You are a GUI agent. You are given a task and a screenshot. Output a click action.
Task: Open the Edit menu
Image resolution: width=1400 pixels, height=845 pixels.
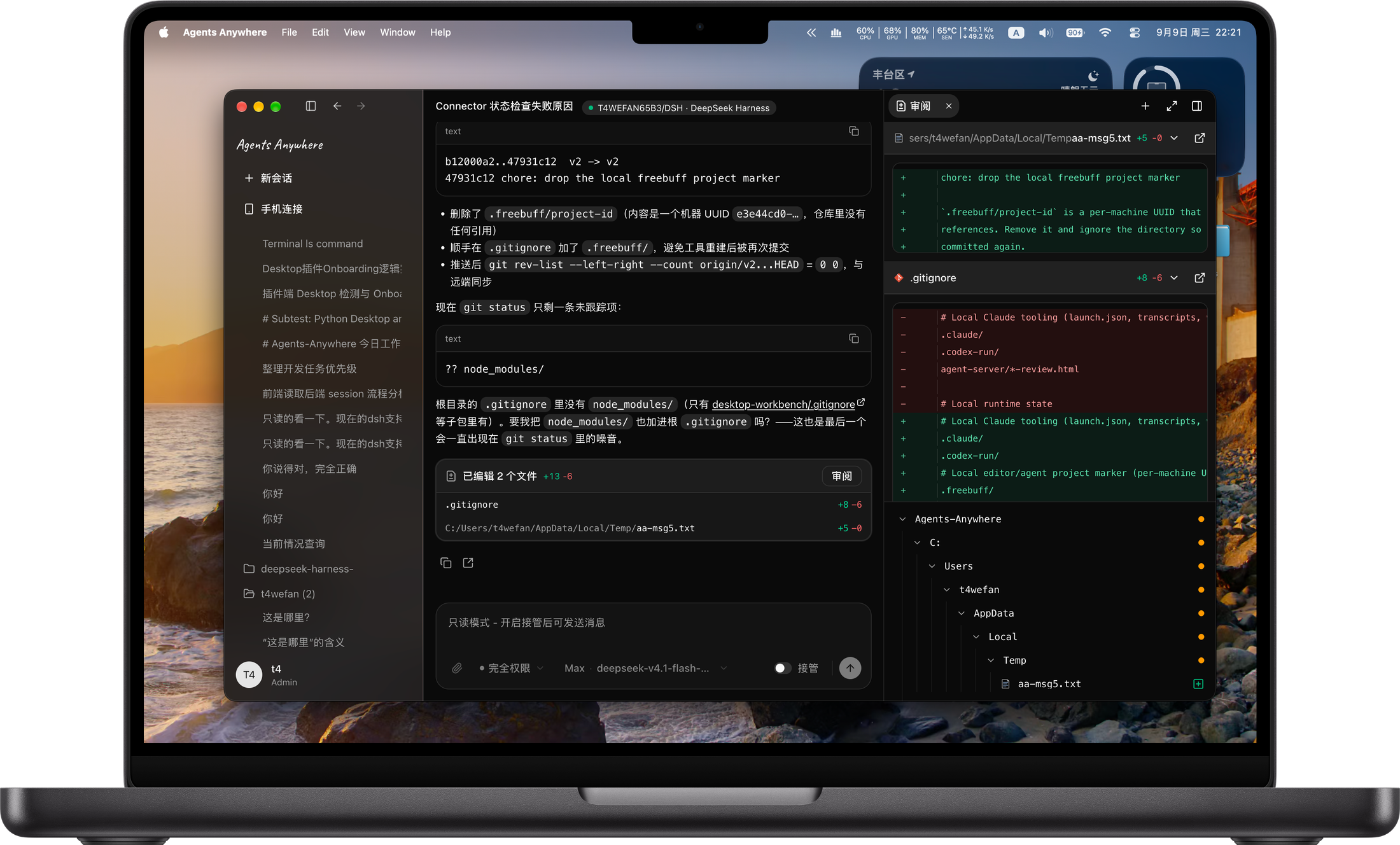click(320, 32)
